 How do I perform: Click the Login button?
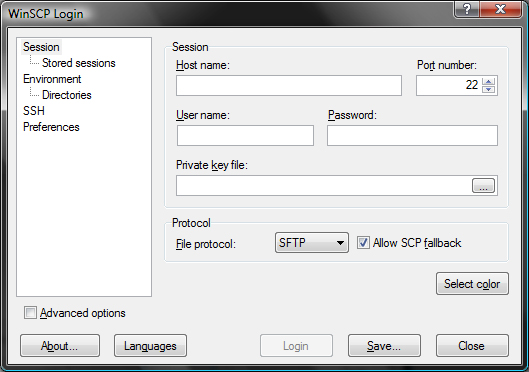[296, 346]
